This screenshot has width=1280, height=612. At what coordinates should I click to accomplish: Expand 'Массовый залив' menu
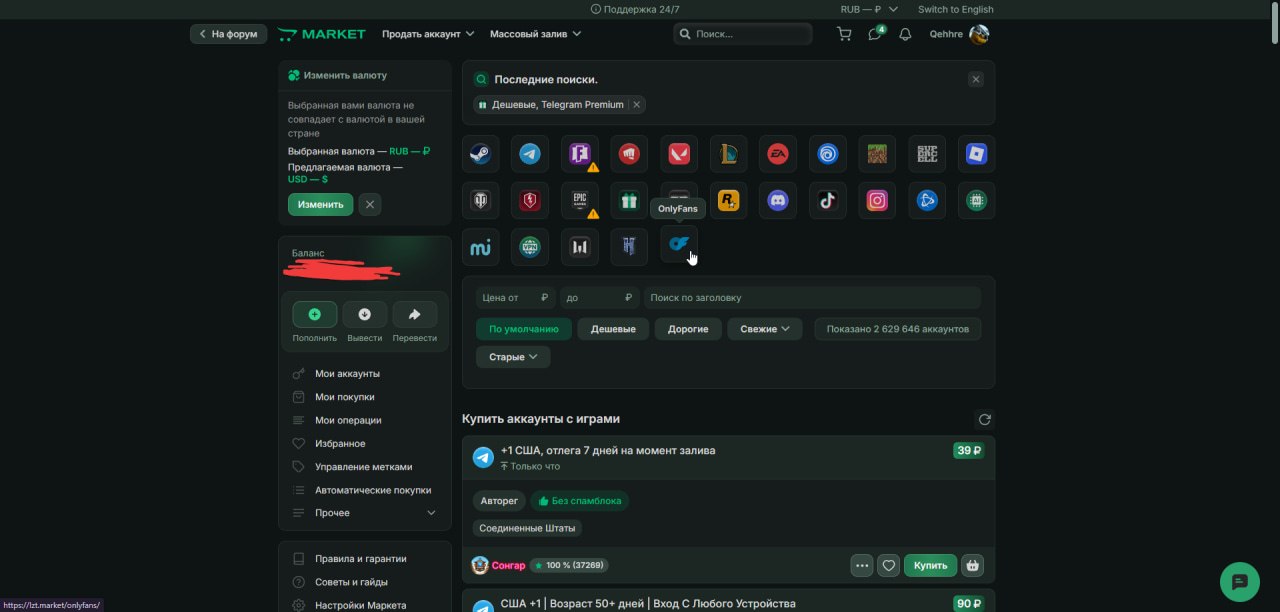(x=535, y=34)
